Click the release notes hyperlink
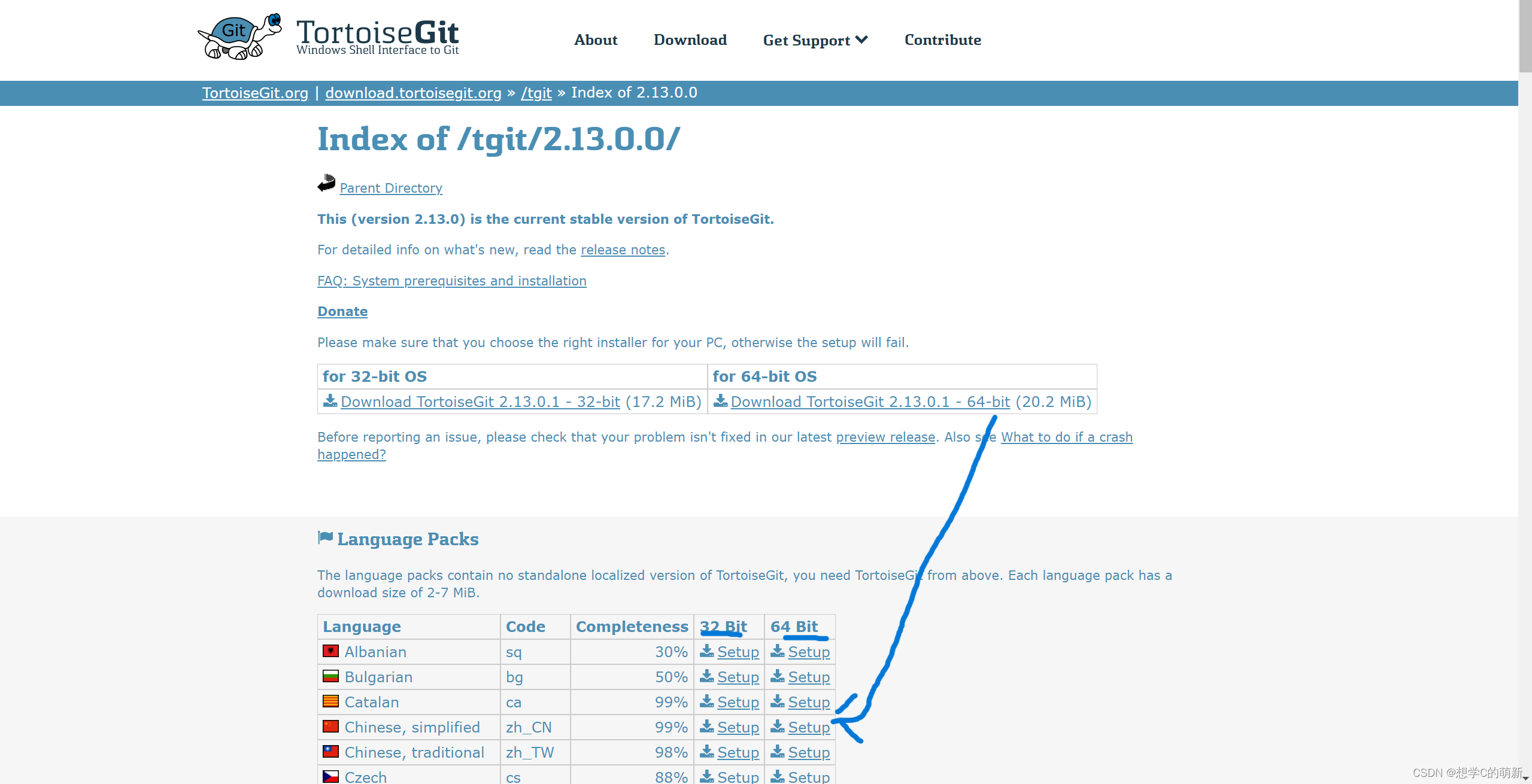The image size is (1532, 784). click(623, 250)
